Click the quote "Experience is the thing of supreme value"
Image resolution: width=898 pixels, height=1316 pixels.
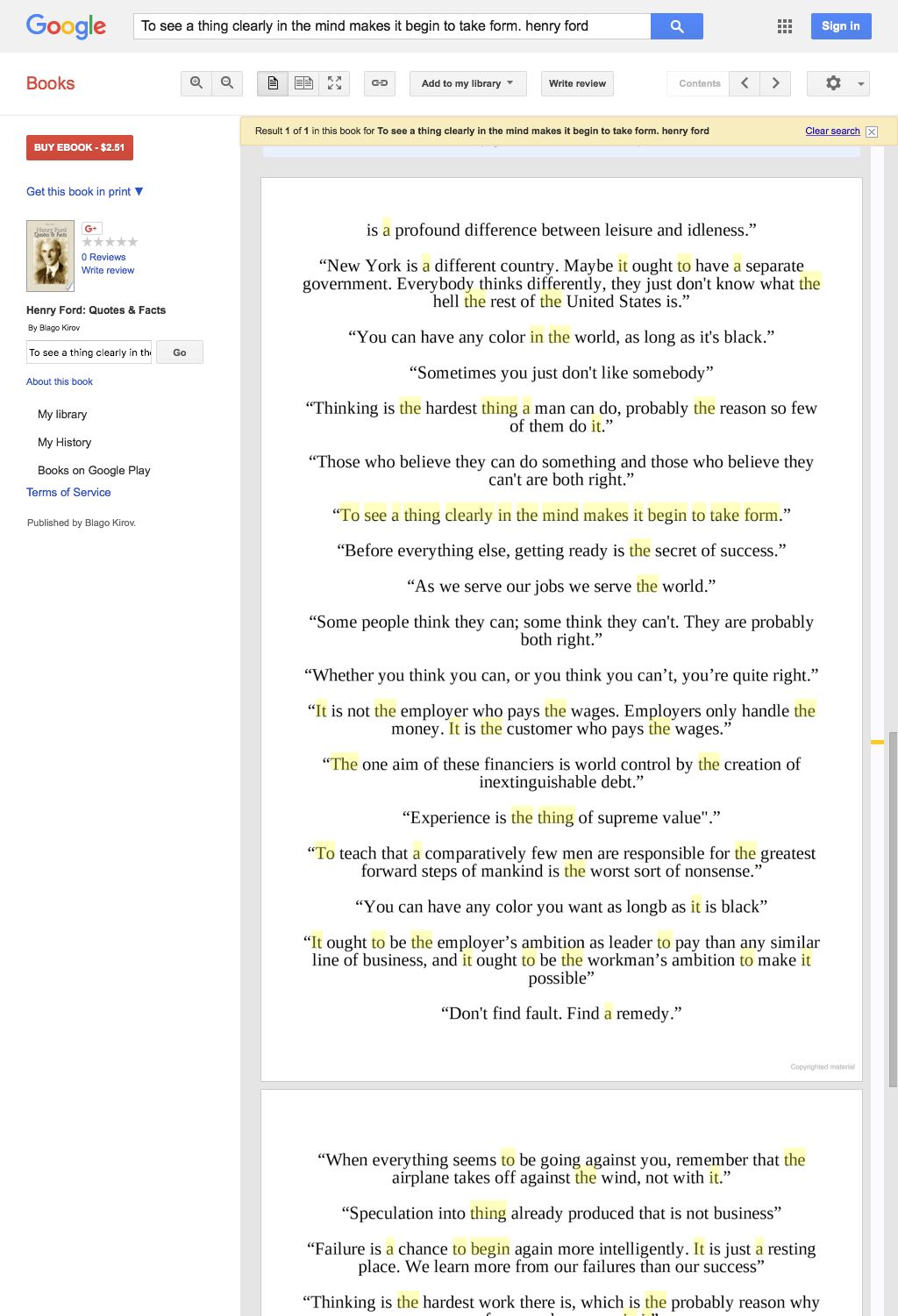point(561,817)
